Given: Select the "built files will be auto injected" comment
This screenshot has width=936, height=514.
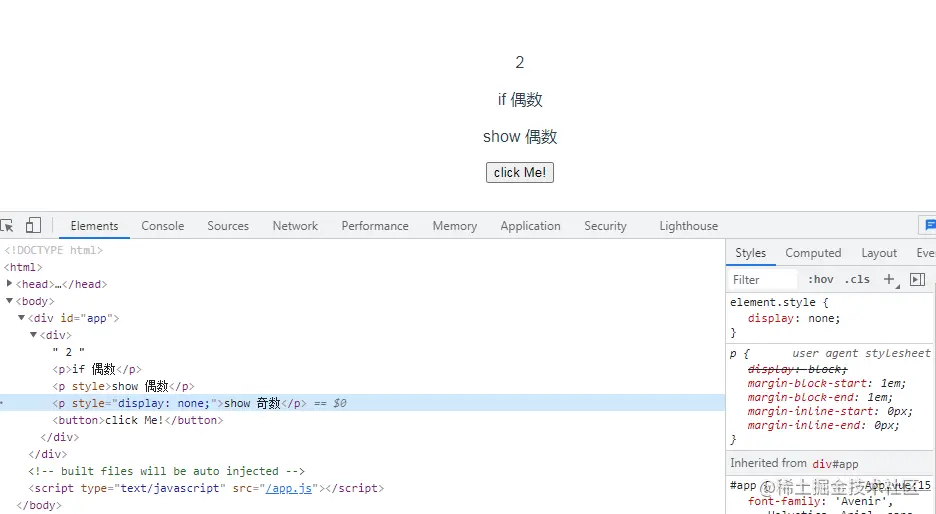Looking at the screenshot, I should (x=166, y=471).
